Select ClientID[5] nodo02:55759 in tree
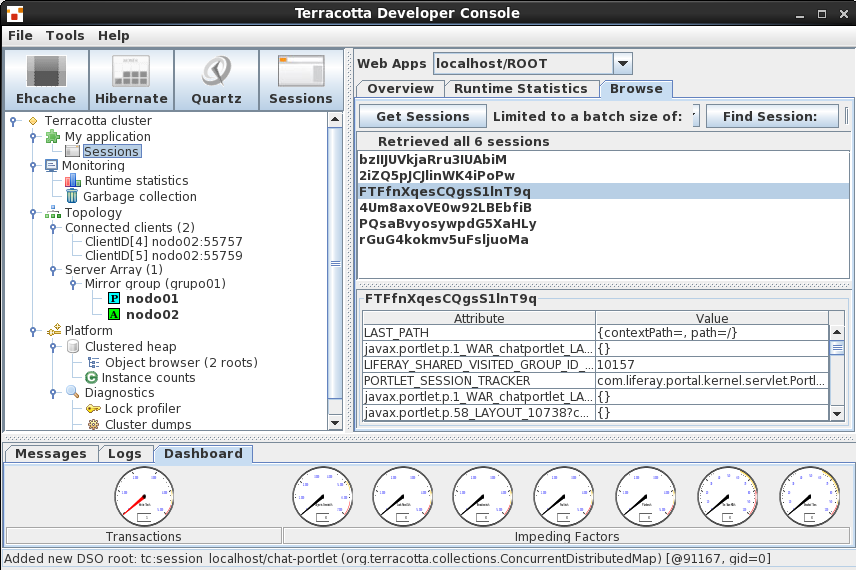The height and width of the screenshot is (570, 856). [x=163, y=256]
